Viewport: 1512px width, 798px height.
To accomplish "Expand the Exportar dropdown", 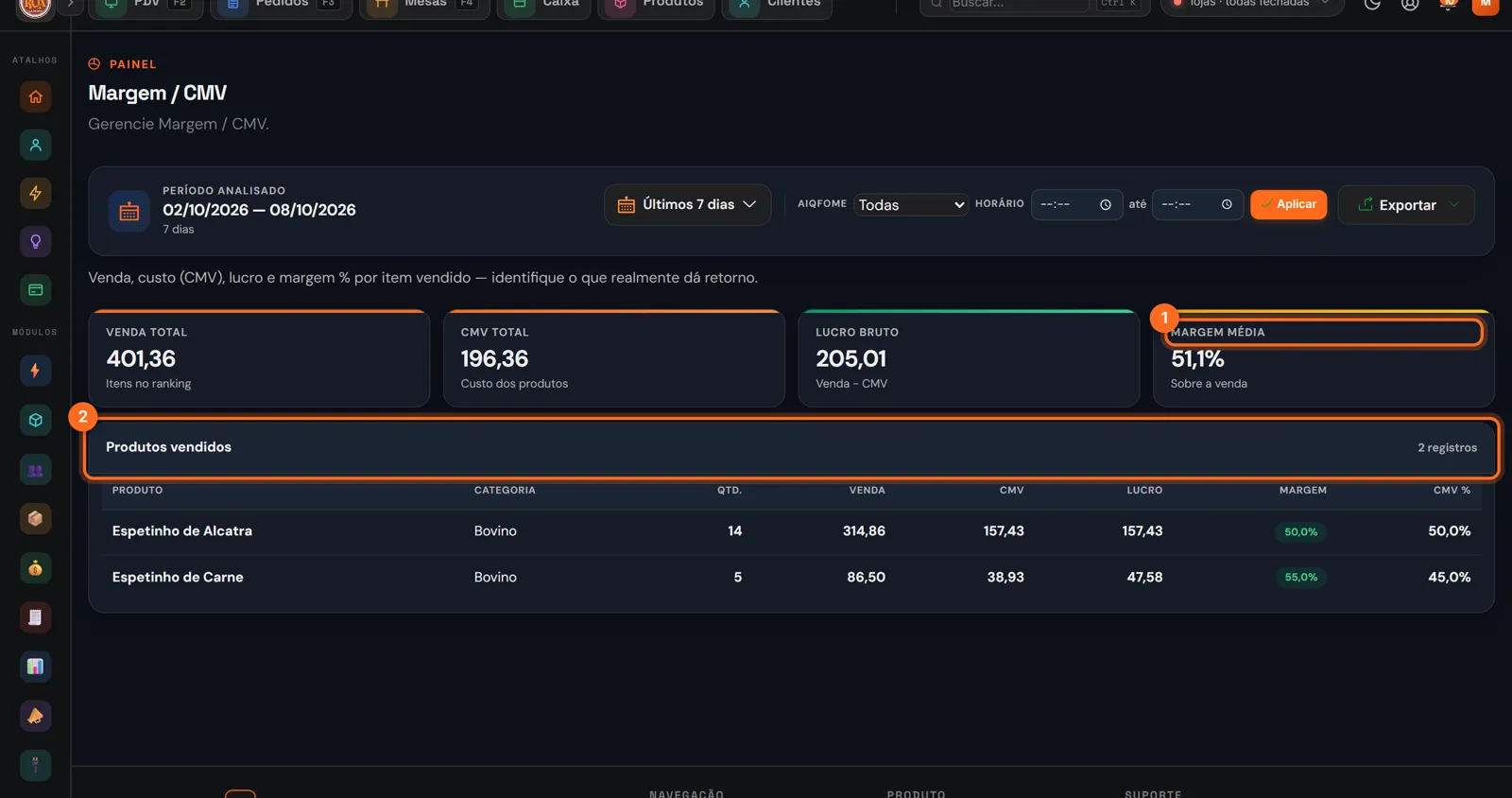I will (1406, 204).
